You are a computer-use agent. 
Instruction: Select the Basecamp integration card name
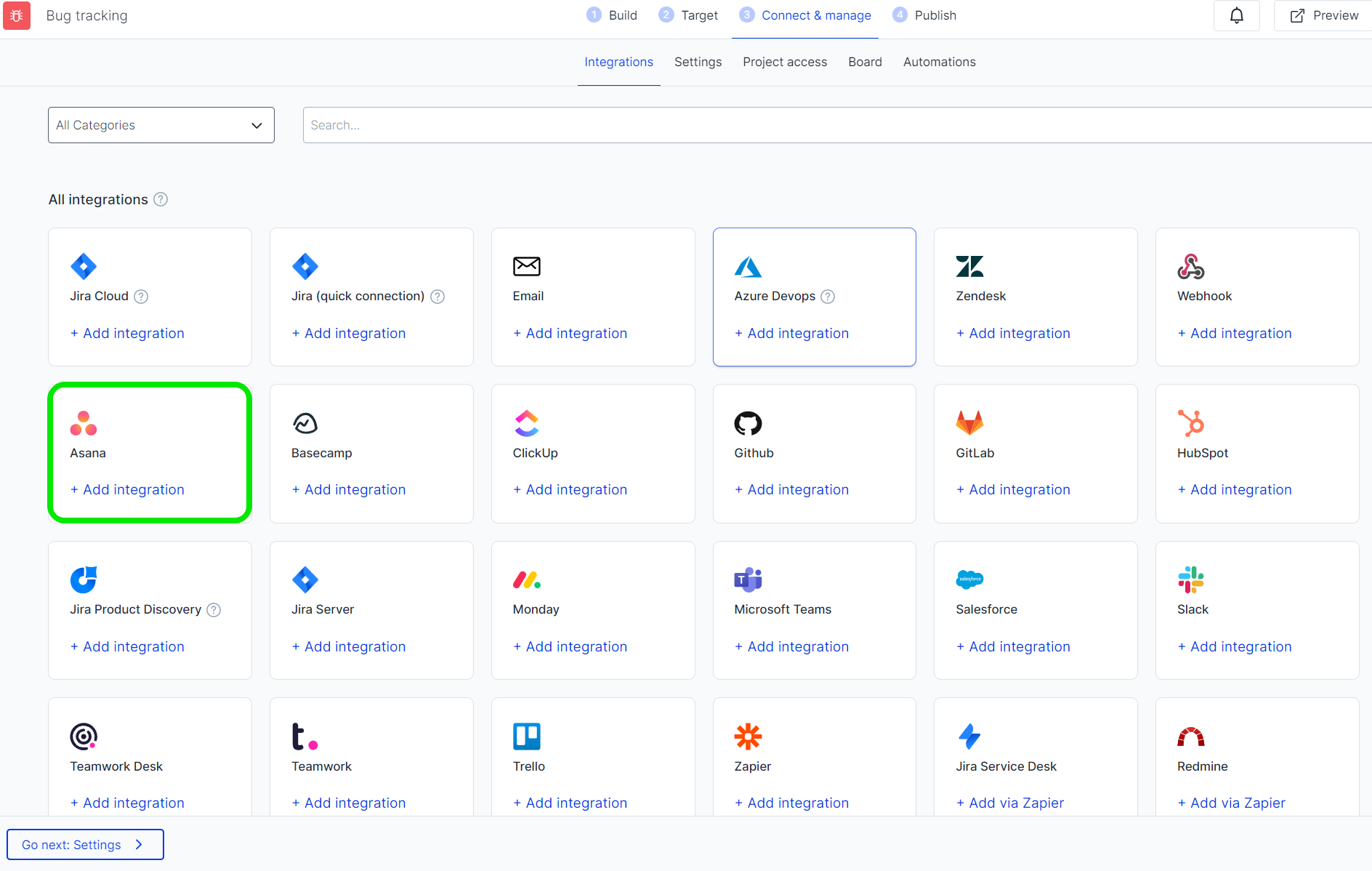(322, 454)
